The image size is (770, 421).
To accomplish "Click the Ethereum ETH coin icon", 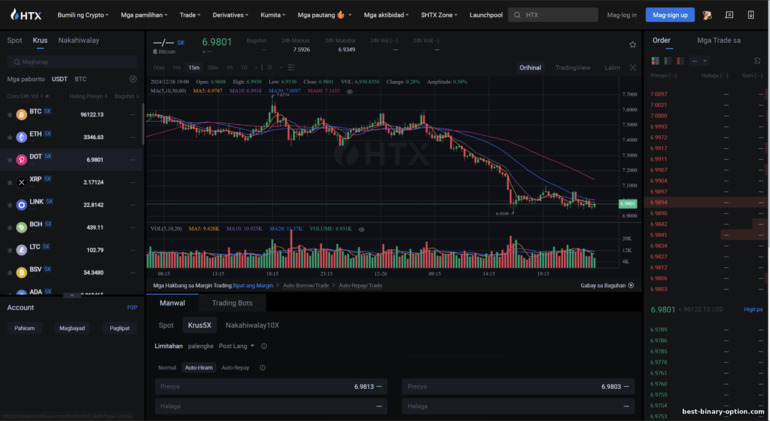I will (21, 137).
